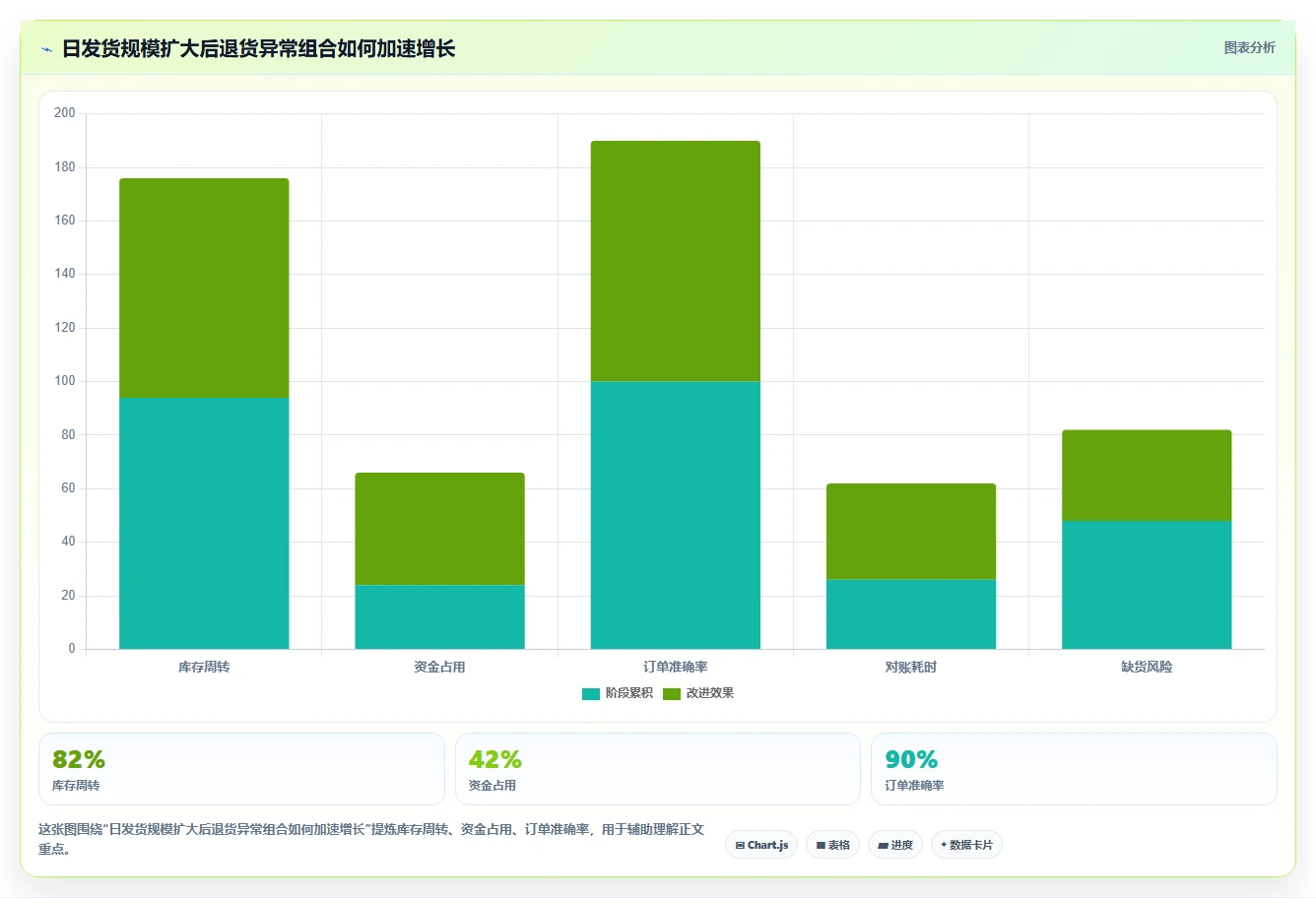Click the teal 库存周转 bar segment
This screenshot has width=1316, height=898.
pyautogui.click(x=204, y=523)
